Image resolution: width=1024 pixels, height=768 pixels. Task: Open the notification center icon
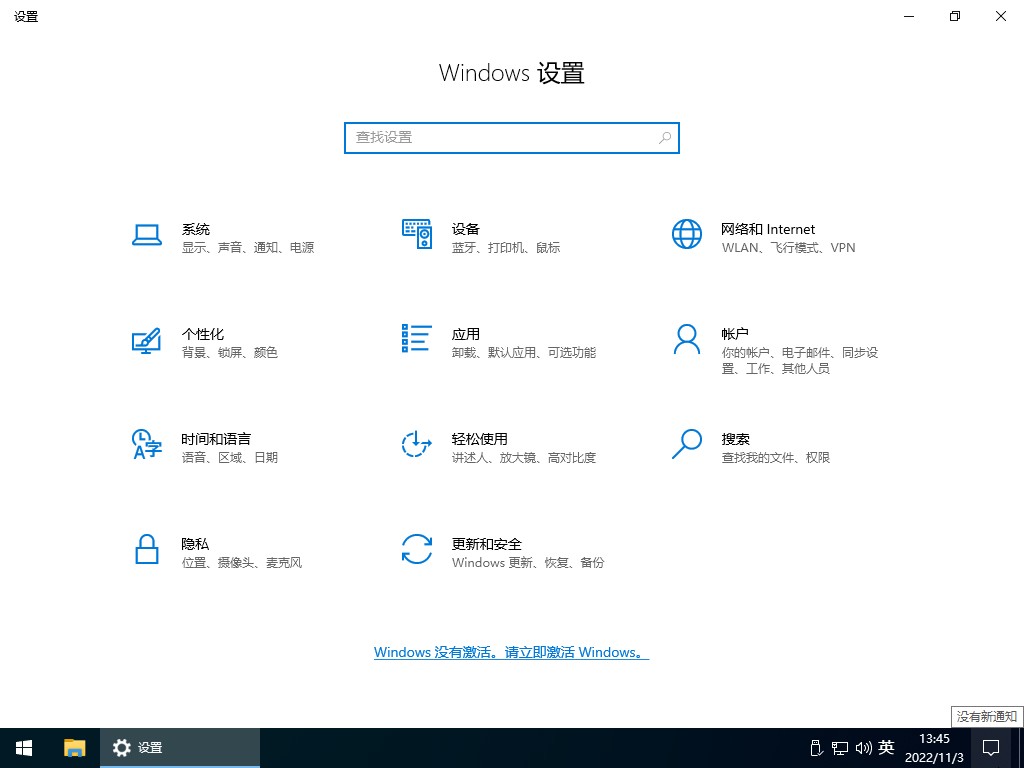coord(991,747)
